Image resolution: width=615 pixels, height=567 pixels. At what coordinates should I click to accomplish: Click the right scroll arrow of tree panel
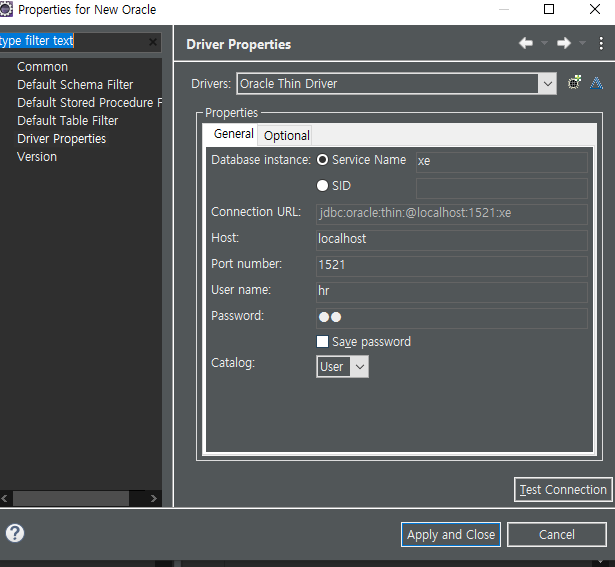tap(153, 498)
